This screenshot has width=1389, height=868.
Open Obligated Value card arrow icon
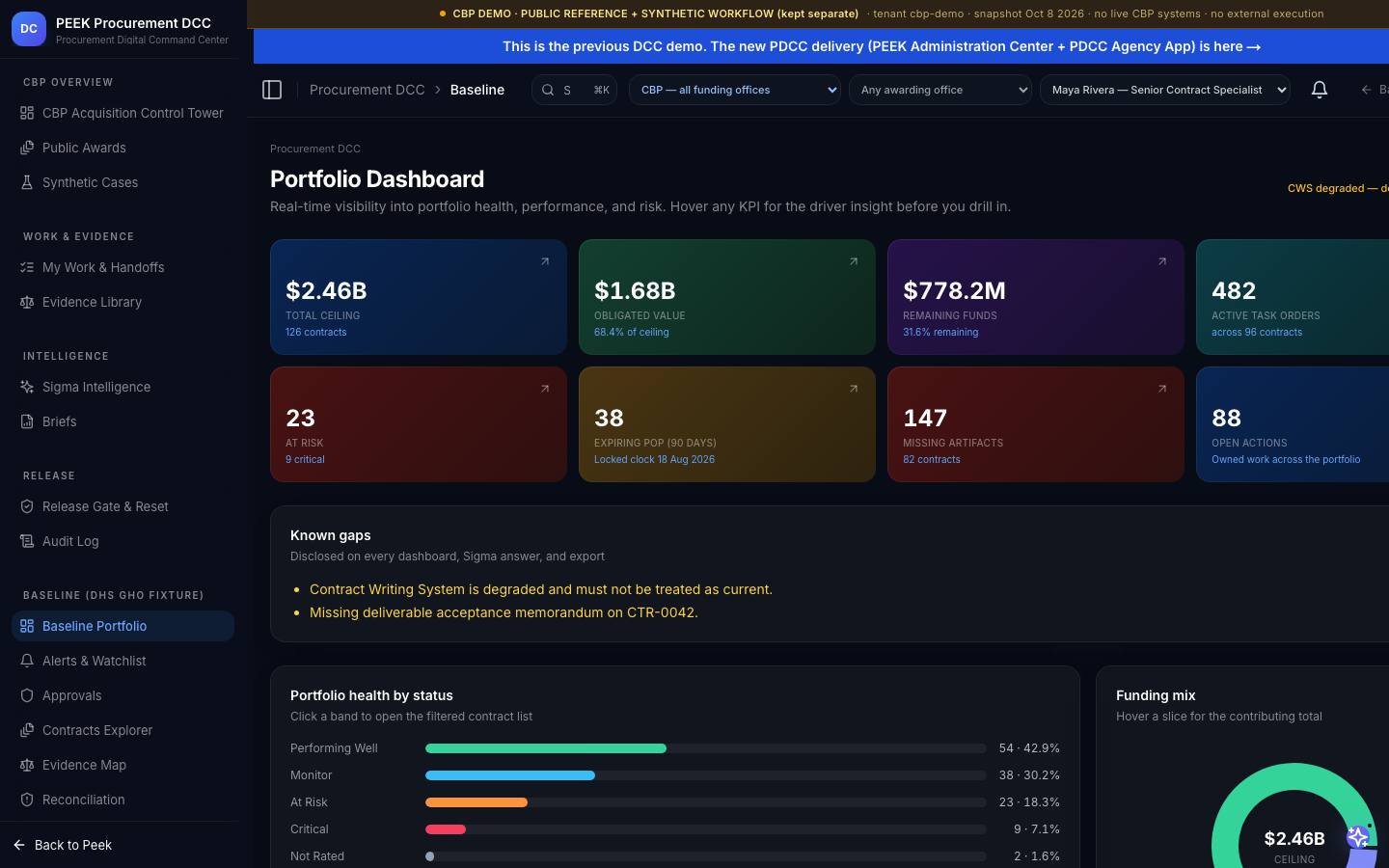[x=854, y=261]
